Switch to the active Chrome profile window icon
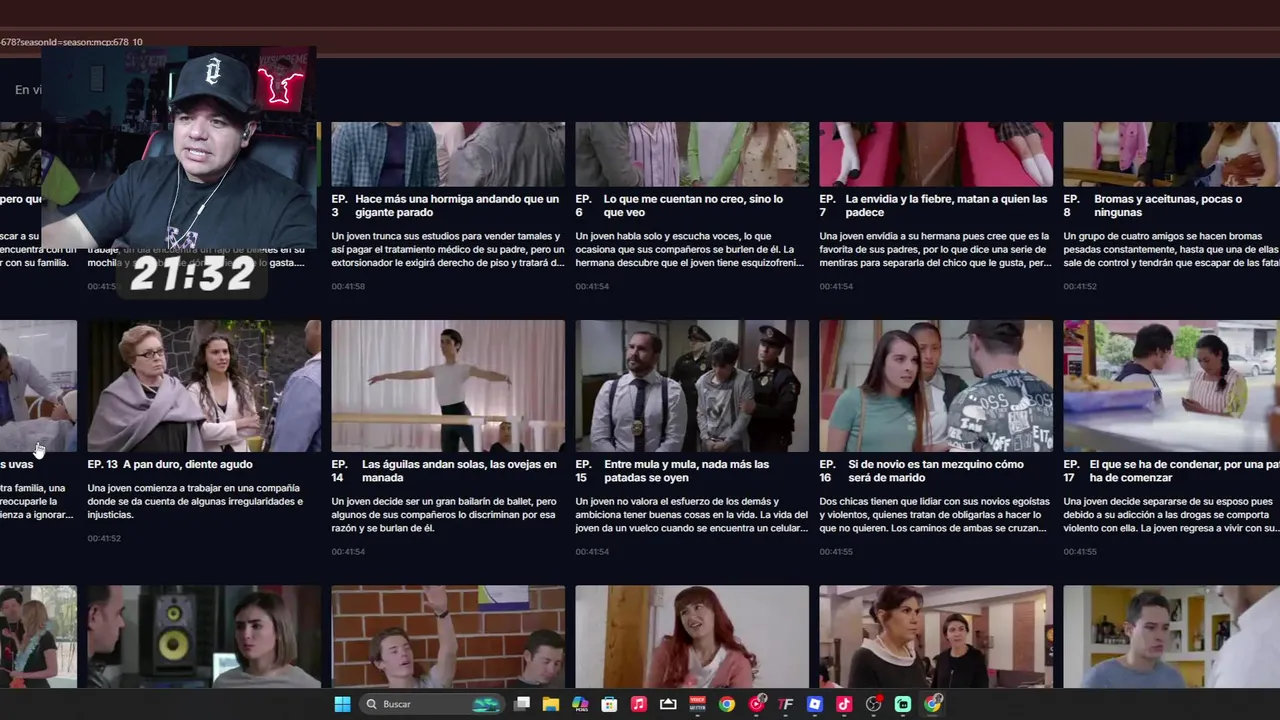Screen dimensions: 1280x720 click(932, 704)
